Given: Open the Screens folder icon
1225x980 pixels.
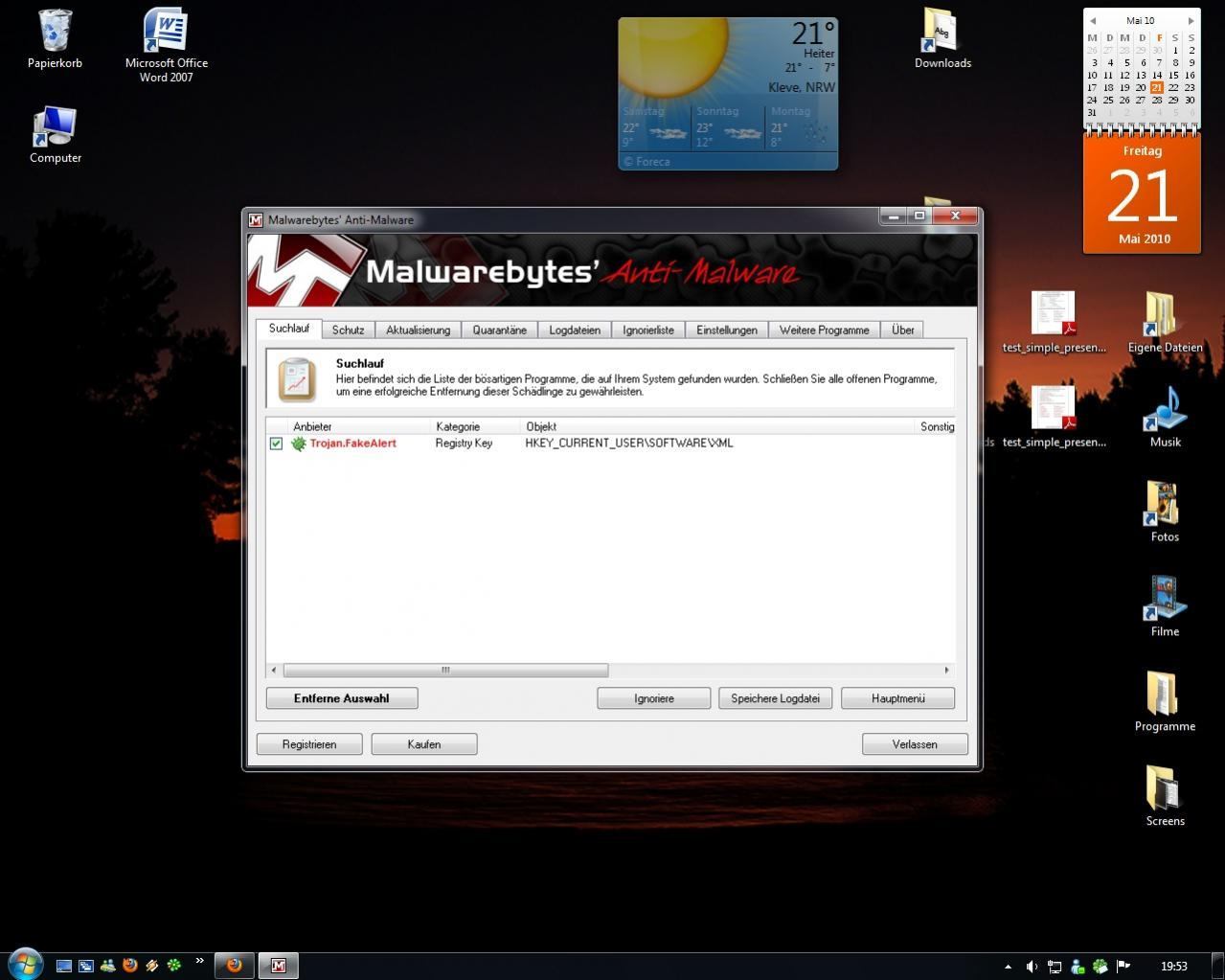Looking at the screenshot, I should pos(1165,796).
